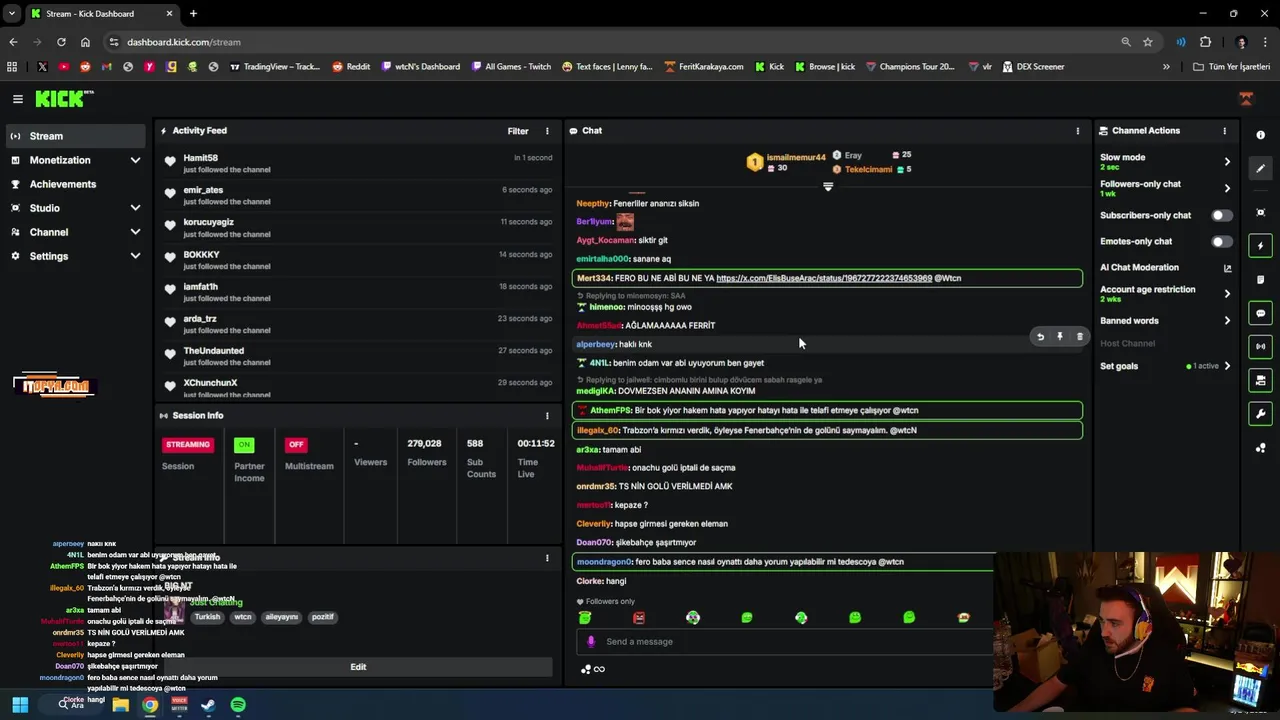Click the points bubbles icon below message box
The width and height of the screenshot is (1280, 720).
pos(586,669)
